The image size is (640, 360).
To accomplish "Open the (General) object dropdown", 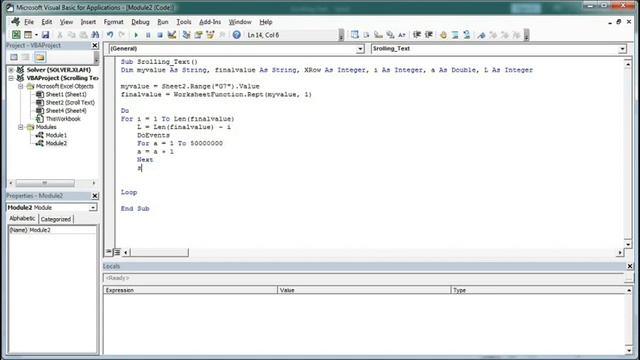I will (x=360, y=49).
